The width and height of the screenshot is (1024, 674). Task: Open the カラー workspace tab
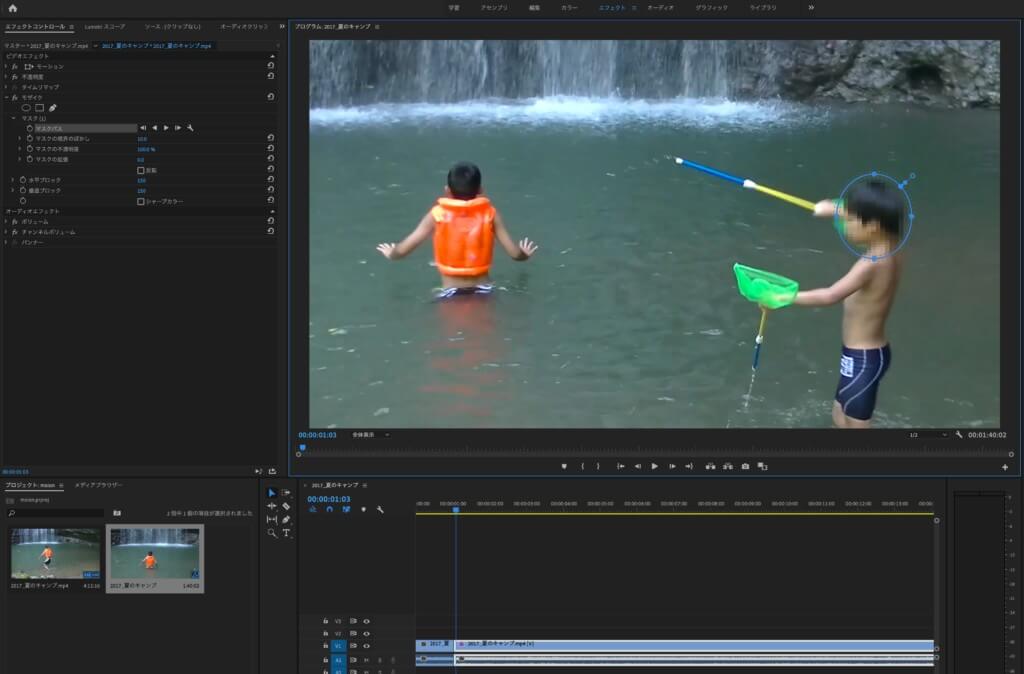569,7
